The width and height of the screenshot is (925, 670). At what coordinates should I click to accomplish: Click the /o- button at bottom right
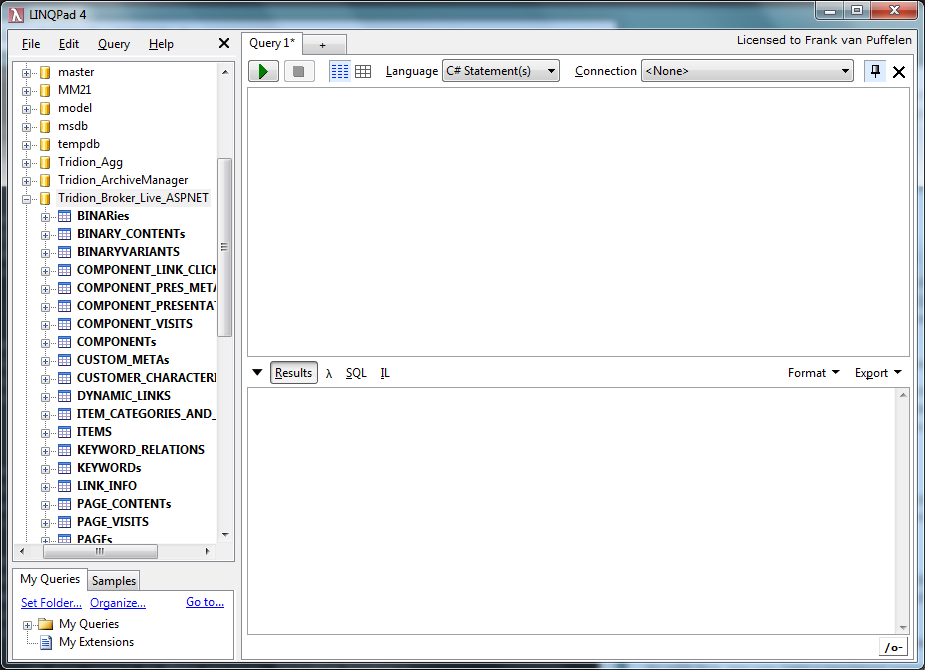(x=892, y=647)
